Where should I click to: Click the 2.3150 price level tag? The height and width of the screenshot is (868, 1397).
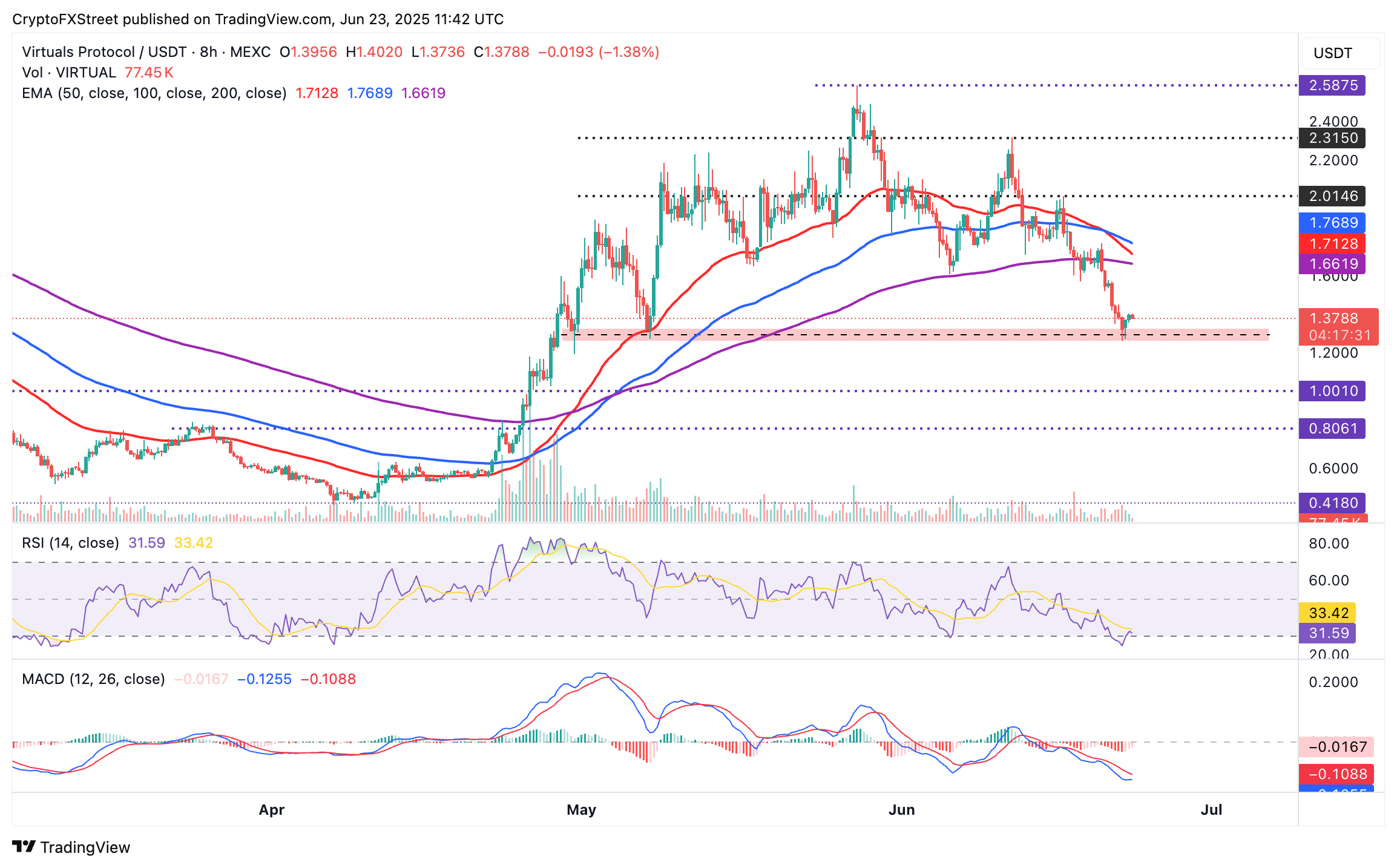coord(1332,138)
